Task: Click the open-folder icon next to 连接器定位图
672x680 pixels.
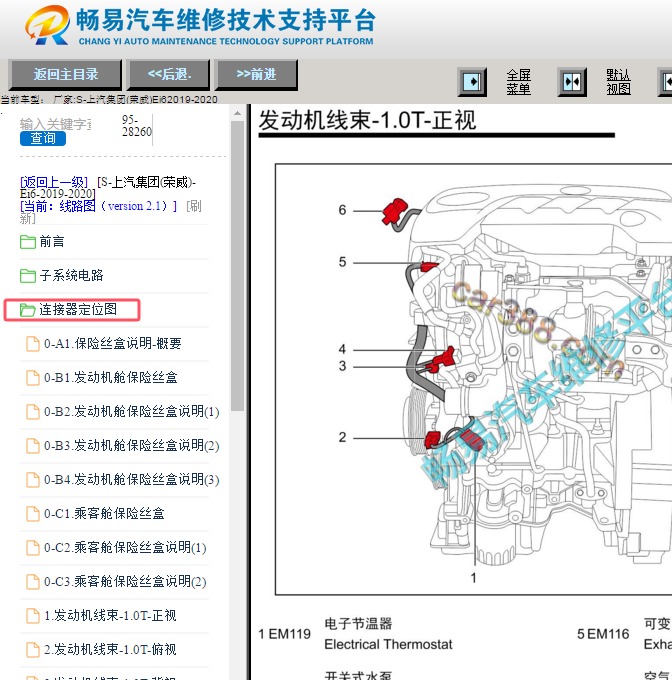Action: (28, 310)
